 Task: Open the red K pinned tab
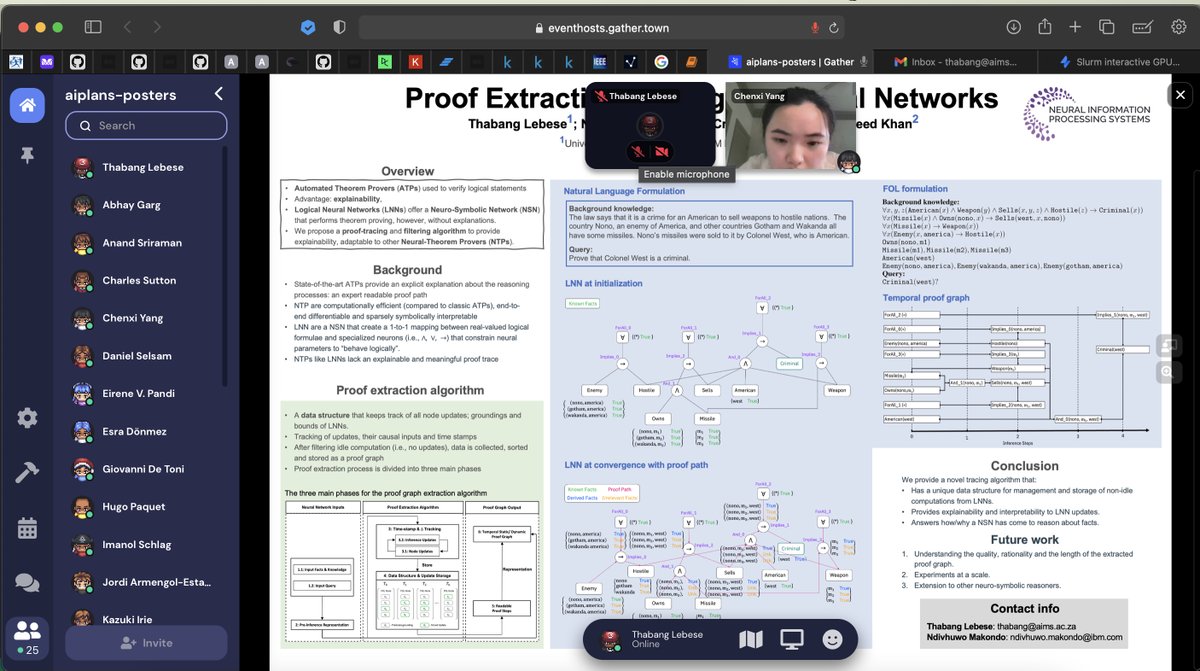415,61
